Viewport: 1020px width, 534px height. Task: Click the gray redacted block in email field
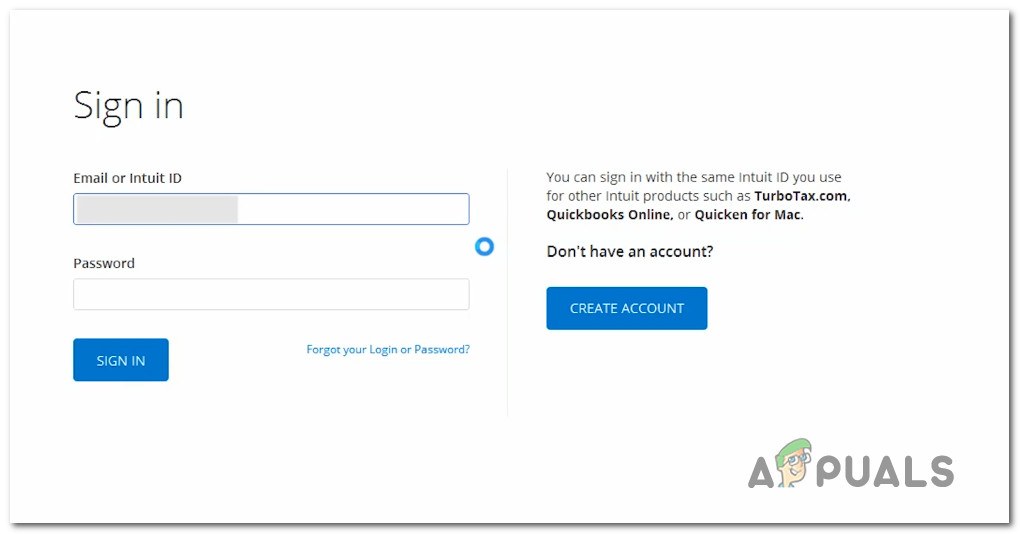tap(157, 209)
